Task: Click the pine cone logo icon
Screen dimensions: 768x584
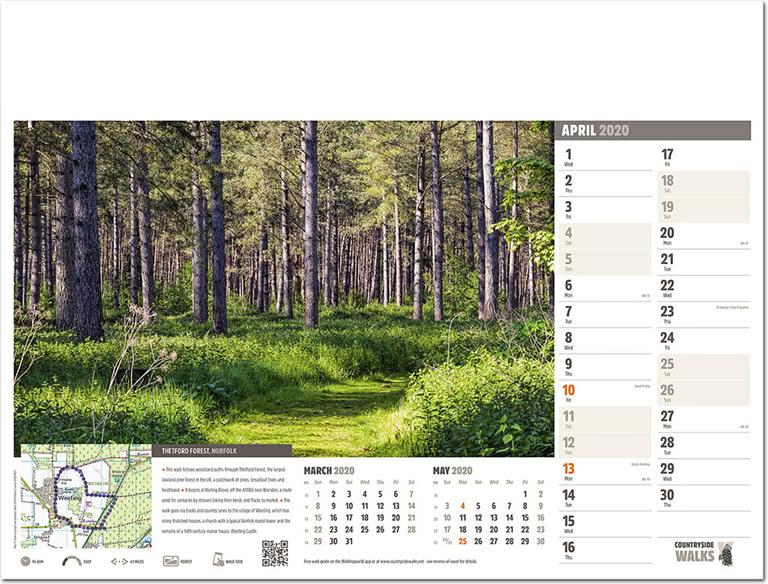Action: coord(726,554)
